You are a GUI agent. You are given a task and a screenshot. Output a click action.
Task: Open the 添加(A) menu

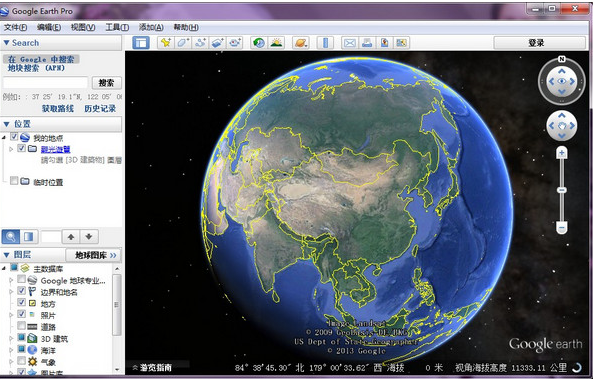[x=151, y=27]
